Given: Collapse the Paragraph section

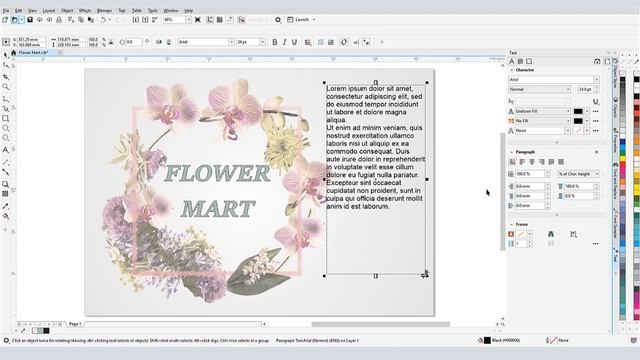Looking at the screenshot, I should [x=512, y=152].
